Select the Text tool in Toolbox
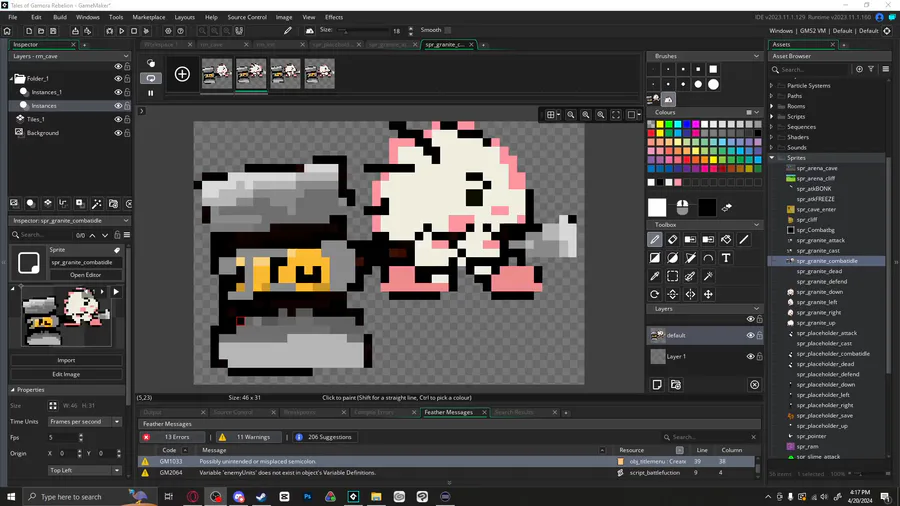Screen dimensions: 900x506 point(726,258)
